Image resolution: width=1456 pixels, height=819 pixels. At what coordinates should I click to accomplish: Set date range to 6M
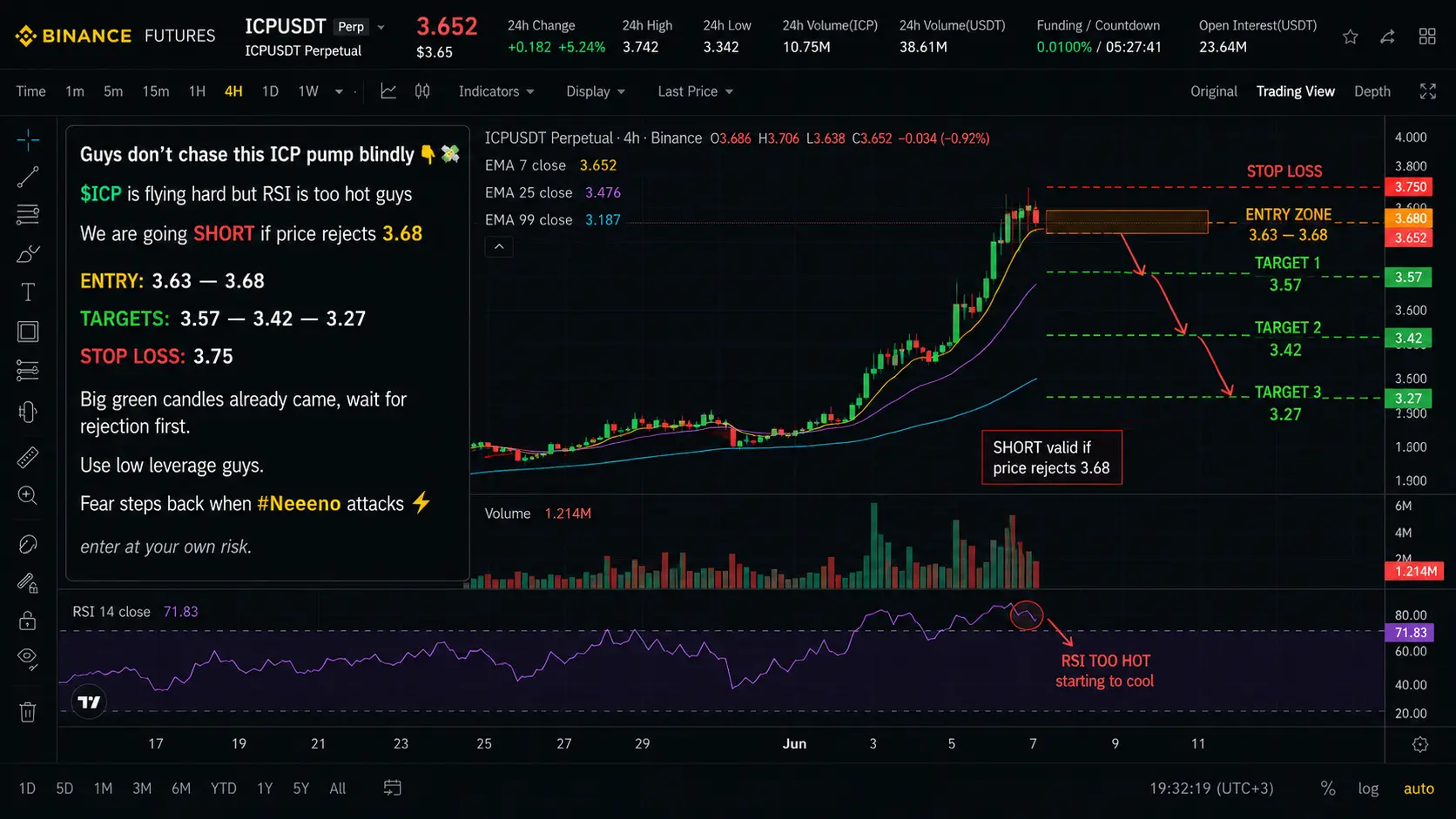point(181,789)
